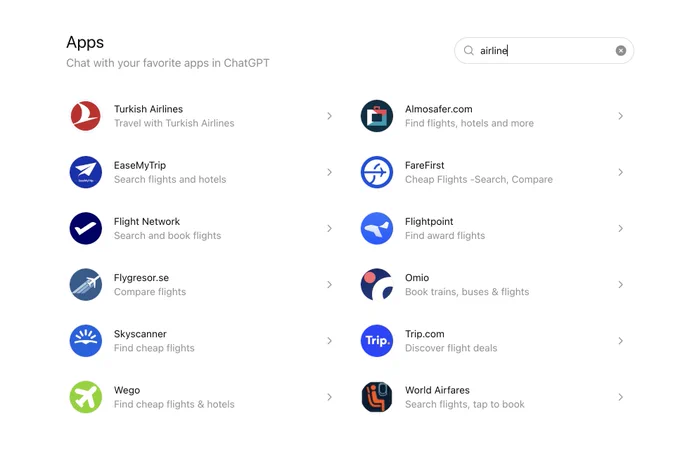This screenshot has width=680, height=468.
Task: Open the Skyscanner sunrise icon
Action: pos(86,340)
